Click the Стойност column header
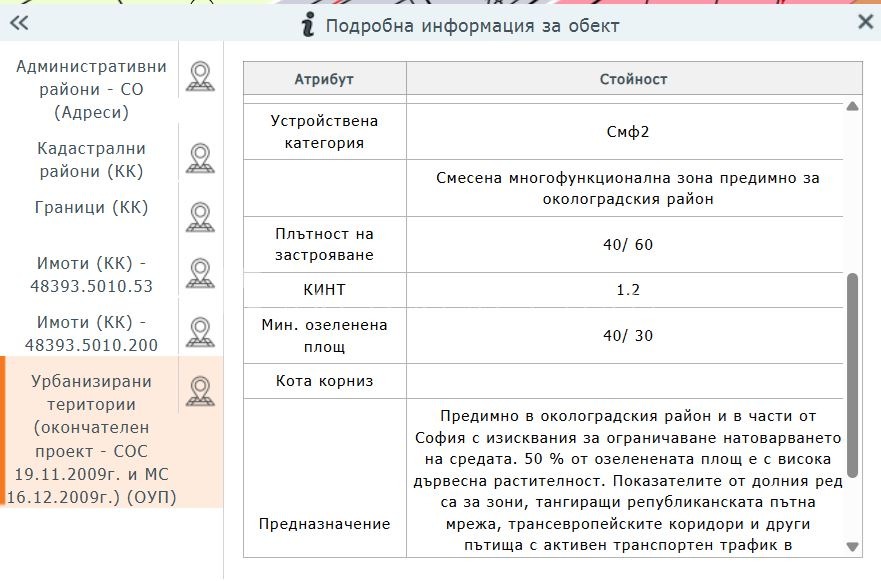881x581 pixels. pyautogui.click(x=630, y=78)
